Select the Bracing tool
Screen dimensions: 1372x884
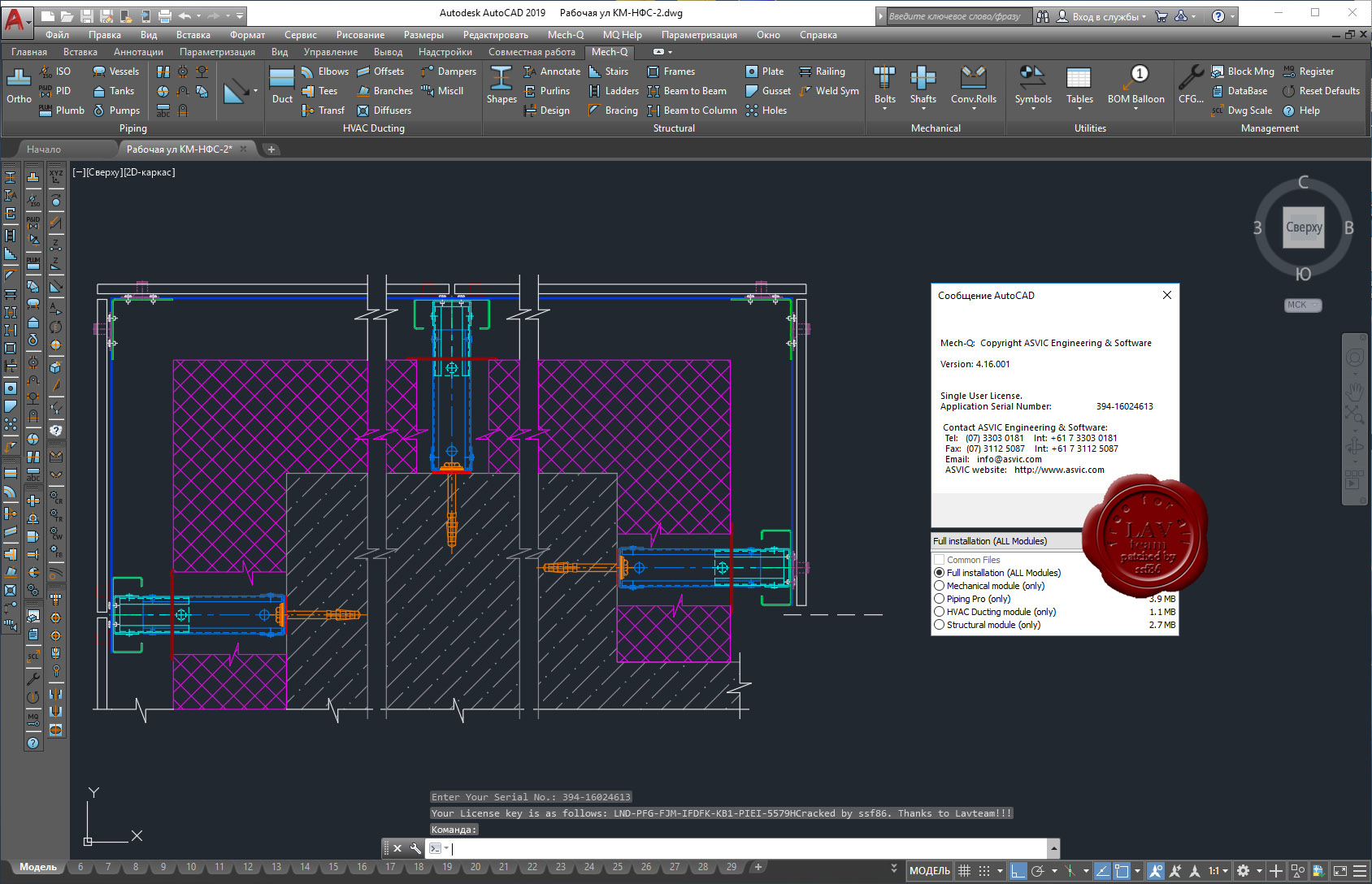click(613, 110)
